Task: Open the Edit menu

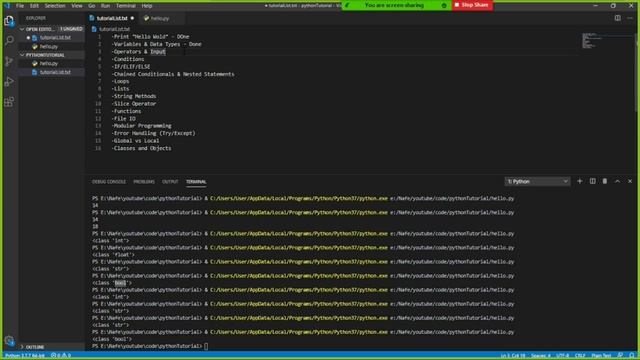Action: tap(34, 6)
